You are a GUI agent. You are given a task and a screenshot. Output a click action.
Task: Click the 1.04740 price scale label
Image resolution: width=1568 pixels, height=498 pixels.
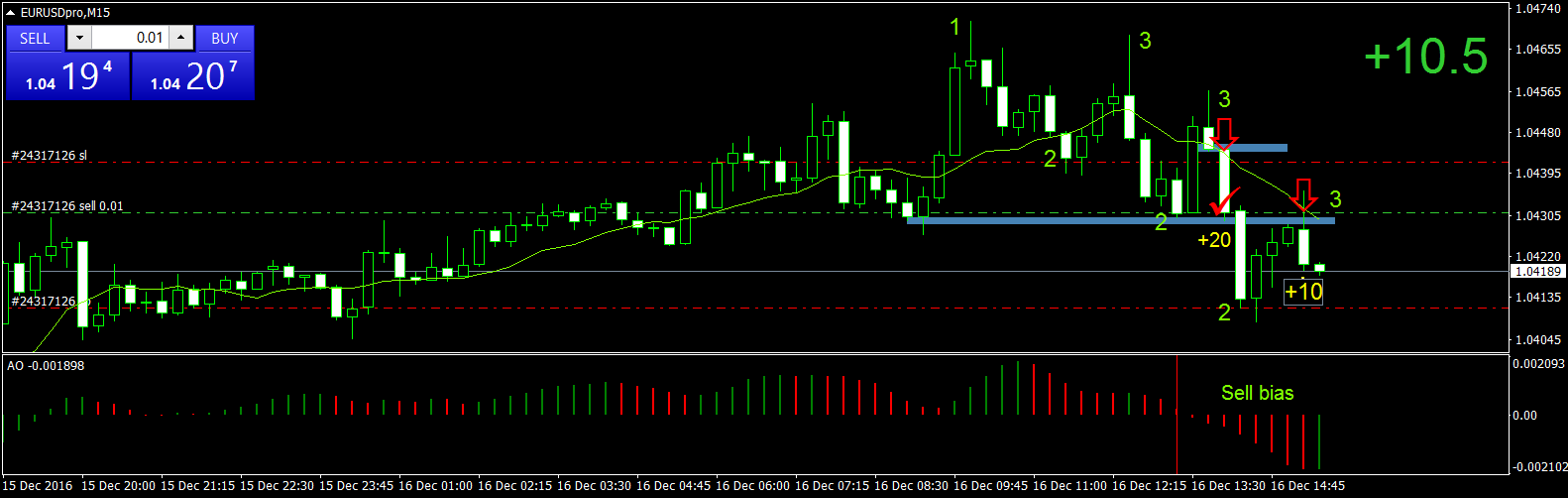click(x=1538, y=8)
